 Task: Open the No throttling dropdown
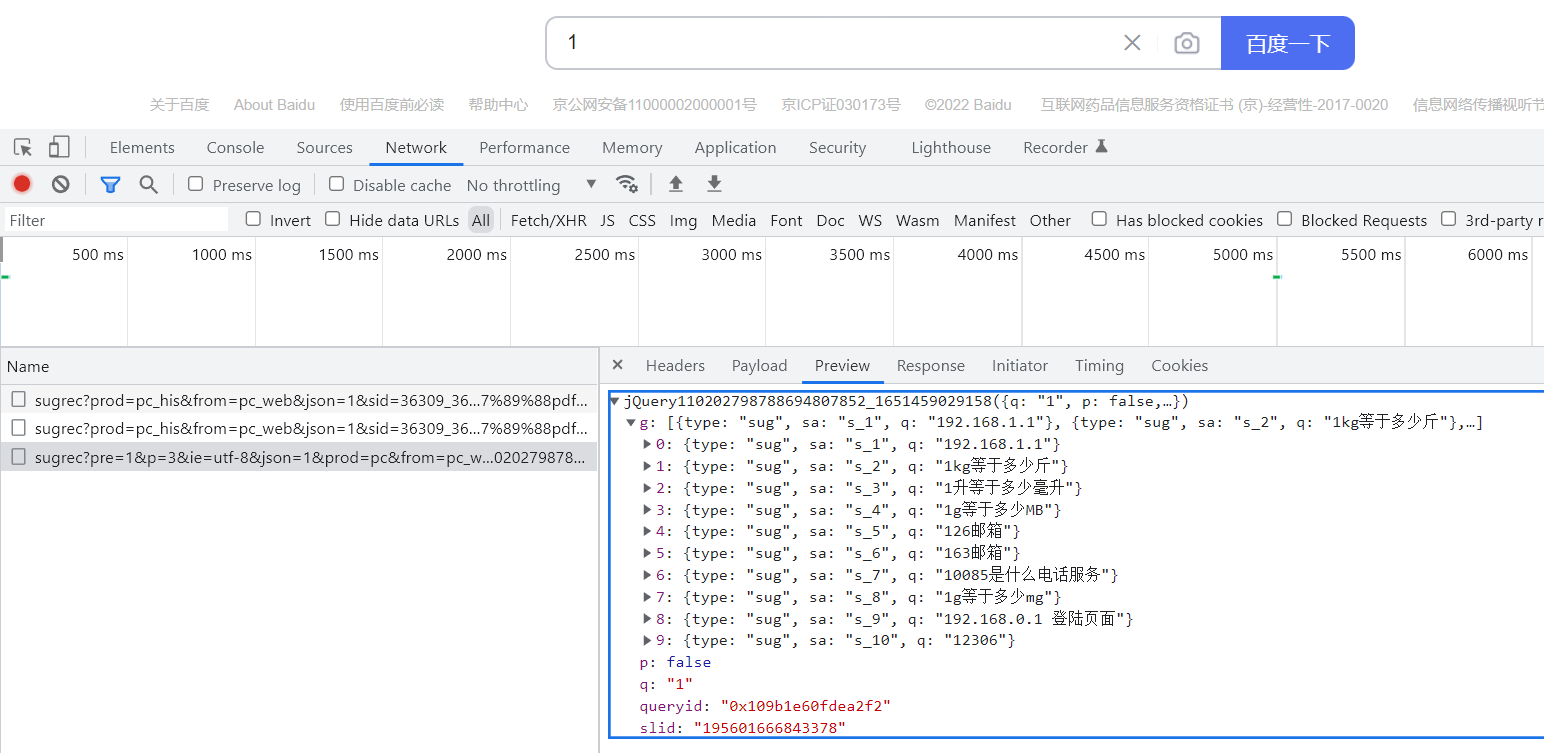click(x=531, y=185)
